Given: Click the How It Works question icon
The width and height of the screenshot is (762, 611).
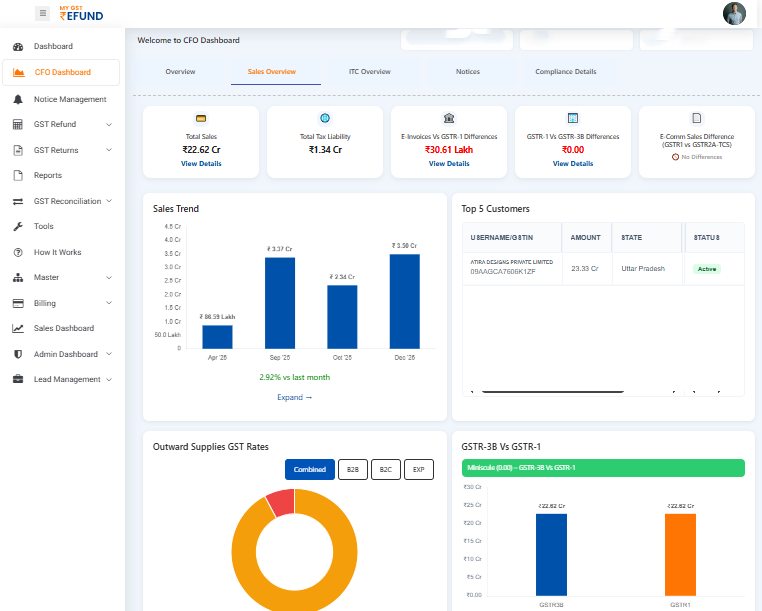Looking at the screenshot, I should (18, 252).
